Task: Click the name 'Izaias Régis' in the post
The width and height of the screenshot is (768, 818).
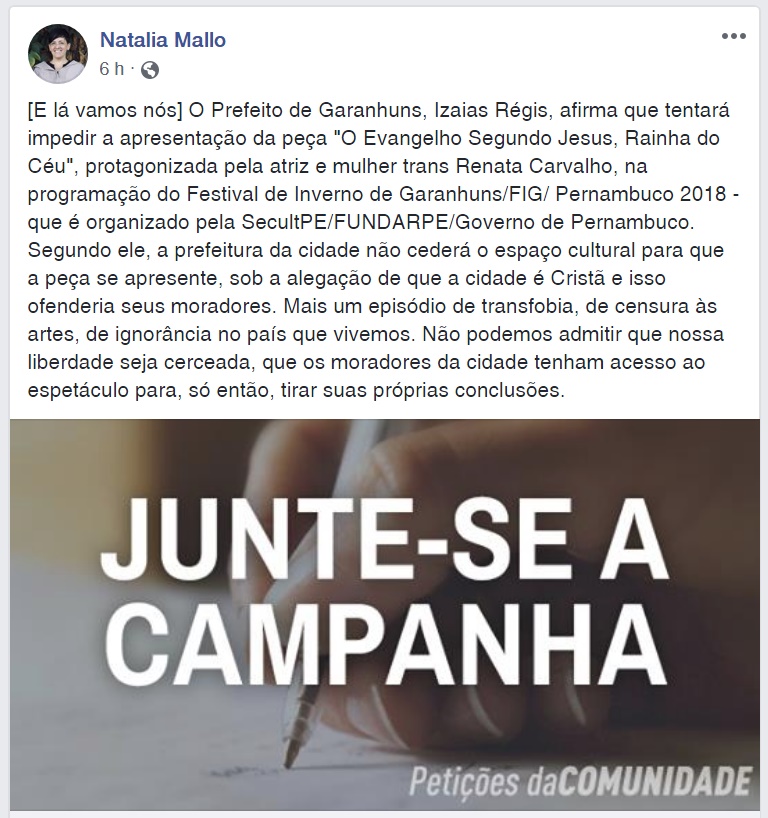Action: tap(490, 111)
